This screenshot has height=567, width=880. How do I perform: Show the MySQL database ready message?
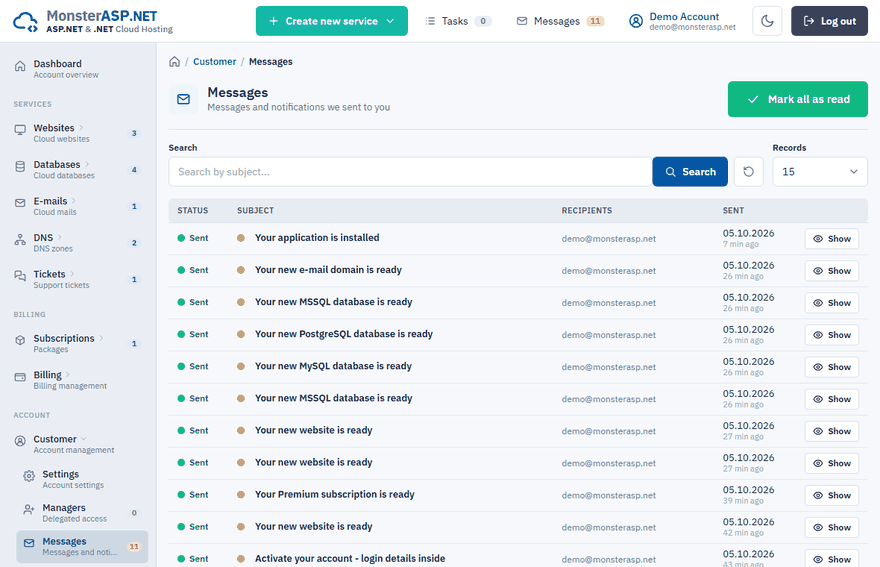(x=832, y=367)
